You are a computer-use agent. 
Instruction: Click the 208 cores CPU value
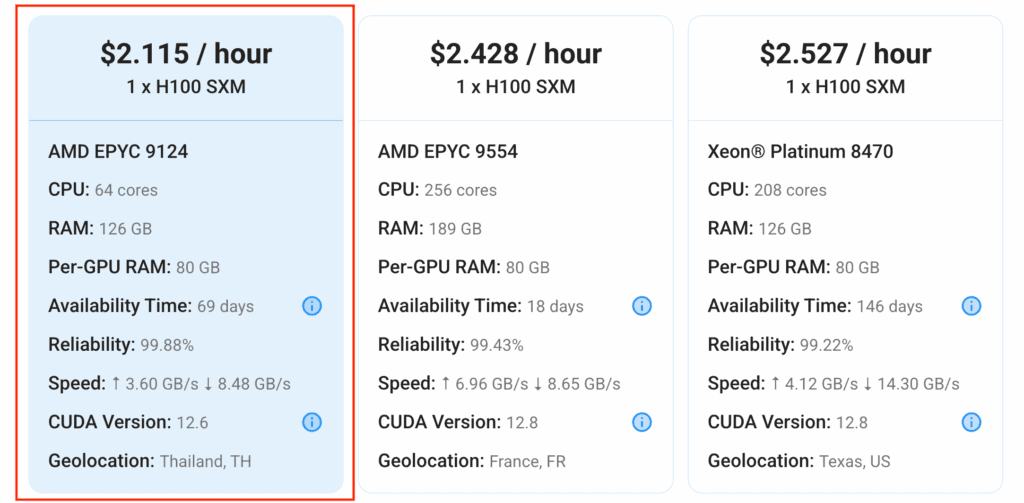point(790,190)
